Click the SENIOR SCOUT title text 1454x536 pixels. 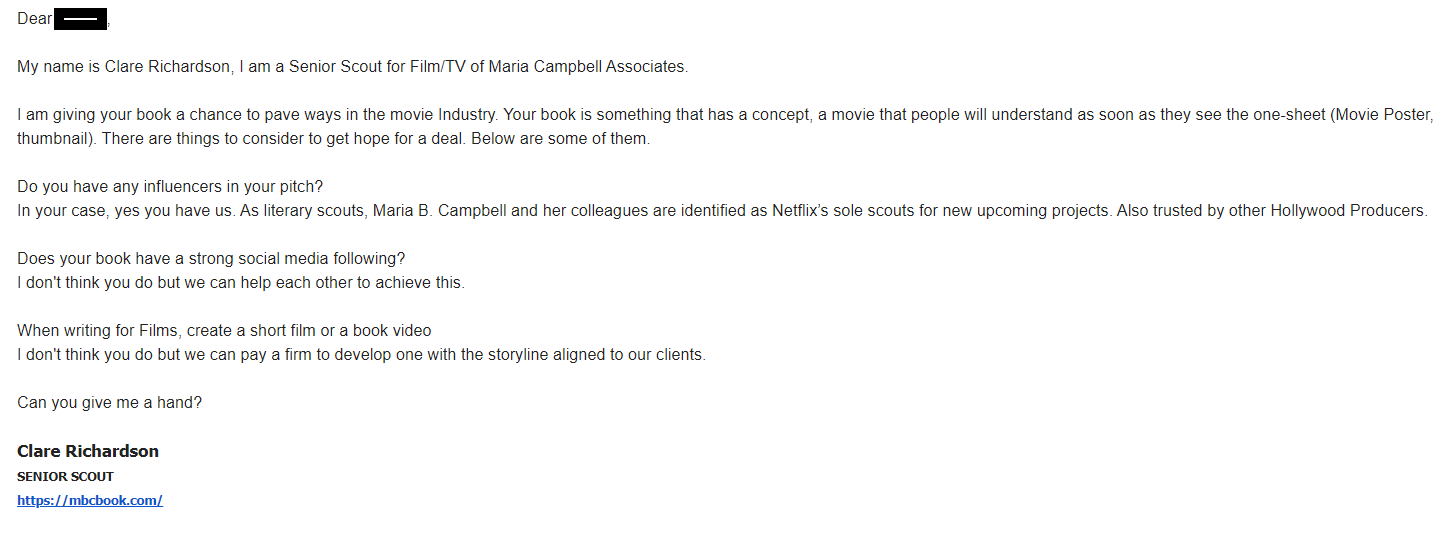coord(65,477)
